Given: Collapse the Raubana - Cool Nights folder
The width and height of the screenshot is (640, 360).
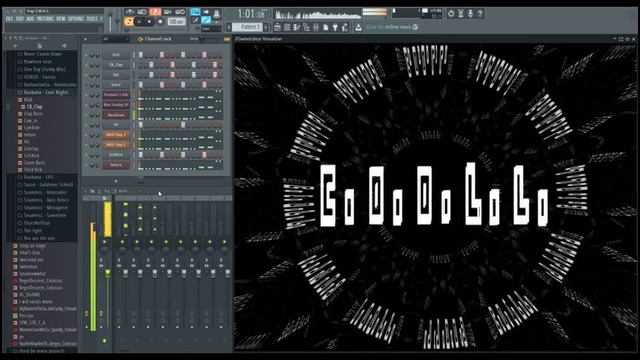Looking at the screenshot, I should pos(42,93).
